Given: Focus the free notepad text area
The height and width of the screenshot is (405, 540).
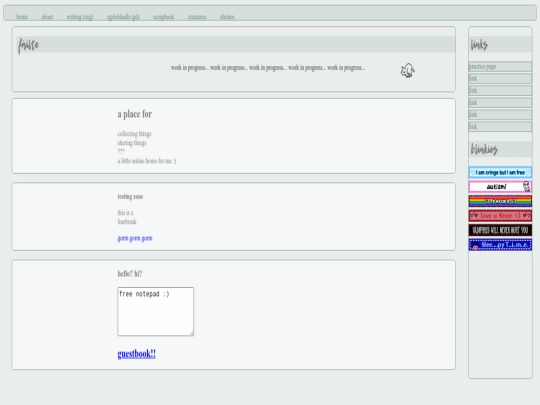Looking at the screenshot, I should 156,311.
